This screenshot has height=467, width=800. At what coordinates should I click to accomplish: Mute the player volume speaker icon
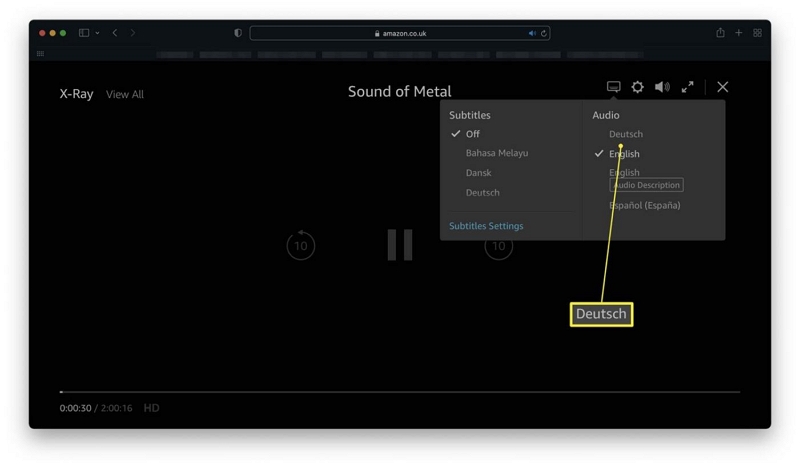tap(662, 87)
